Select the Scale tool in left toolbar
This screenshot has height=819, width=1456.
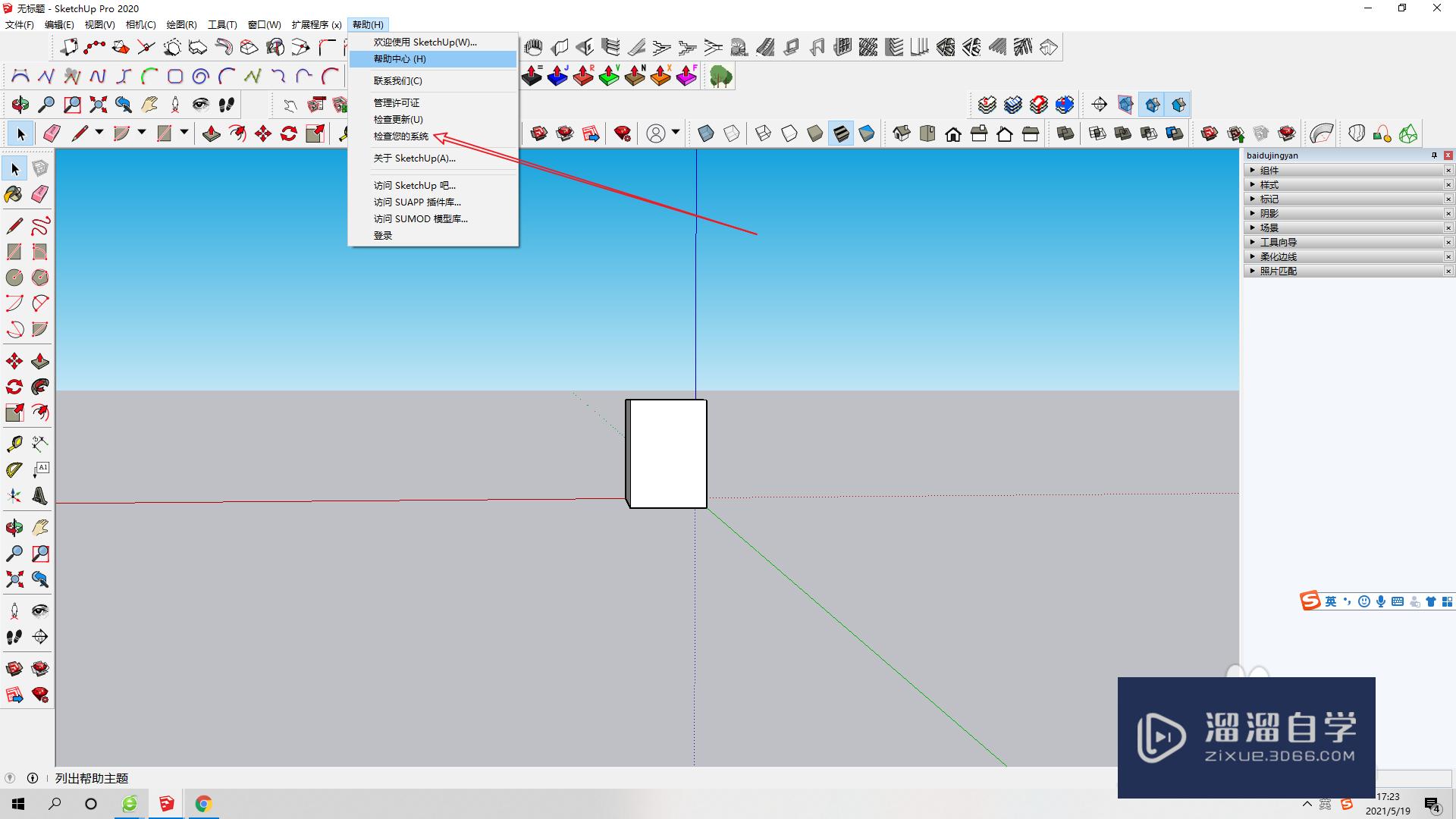coord(14,413)
